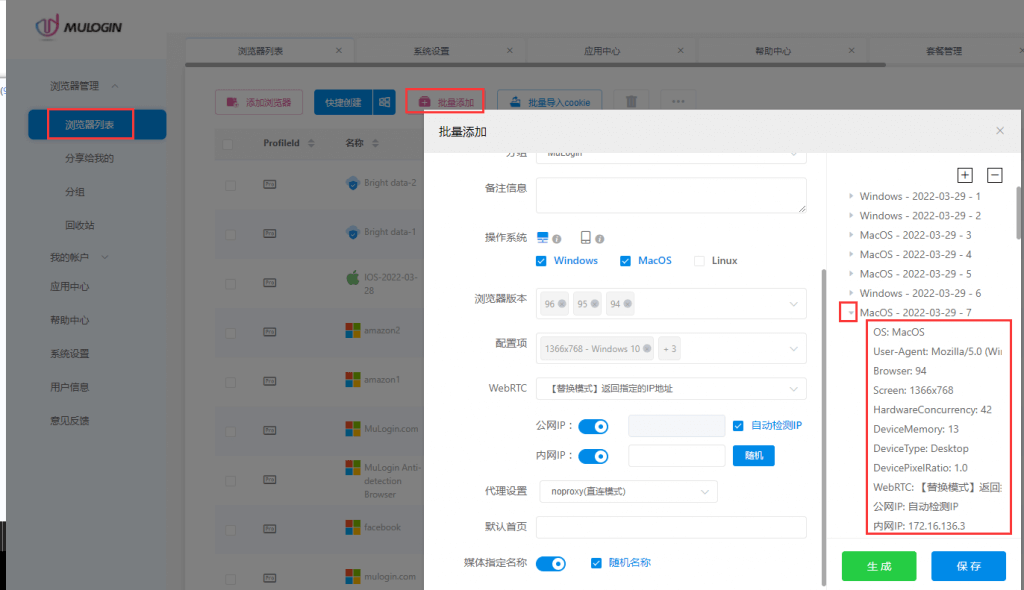The width and height of the screenshot is (1024, 590).
Task: Open 分享给我的 in the sidebar
Action: (89, 158)
